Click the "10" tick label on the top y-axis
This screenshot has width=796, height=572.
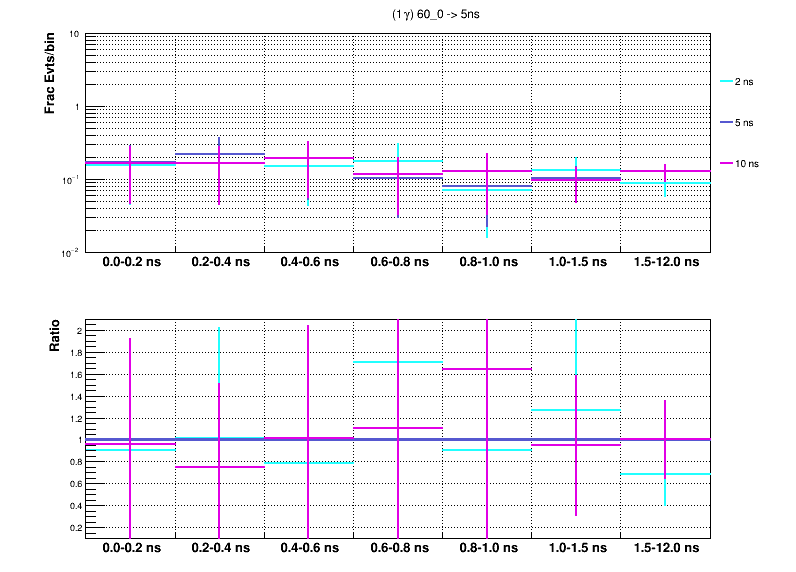(75, 35)
